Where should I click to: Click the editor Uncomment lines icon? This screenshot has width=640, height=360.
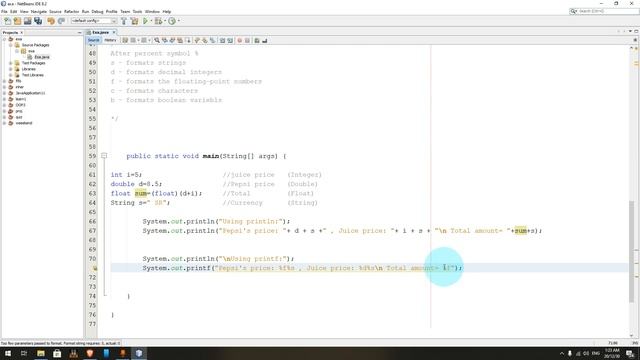tap(264, 40)
